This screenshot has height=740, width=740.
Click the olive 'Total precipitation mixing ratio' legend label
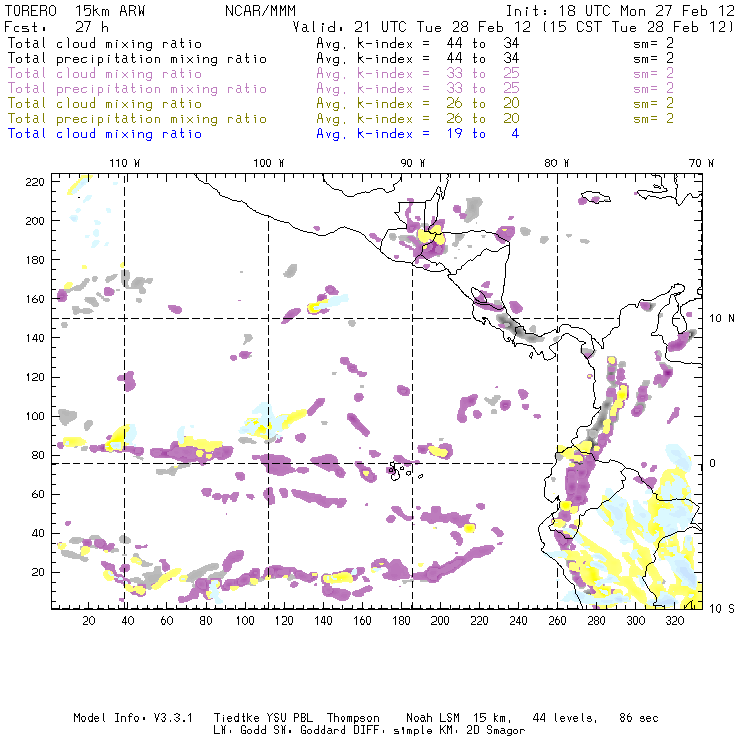tap(137, 118)
